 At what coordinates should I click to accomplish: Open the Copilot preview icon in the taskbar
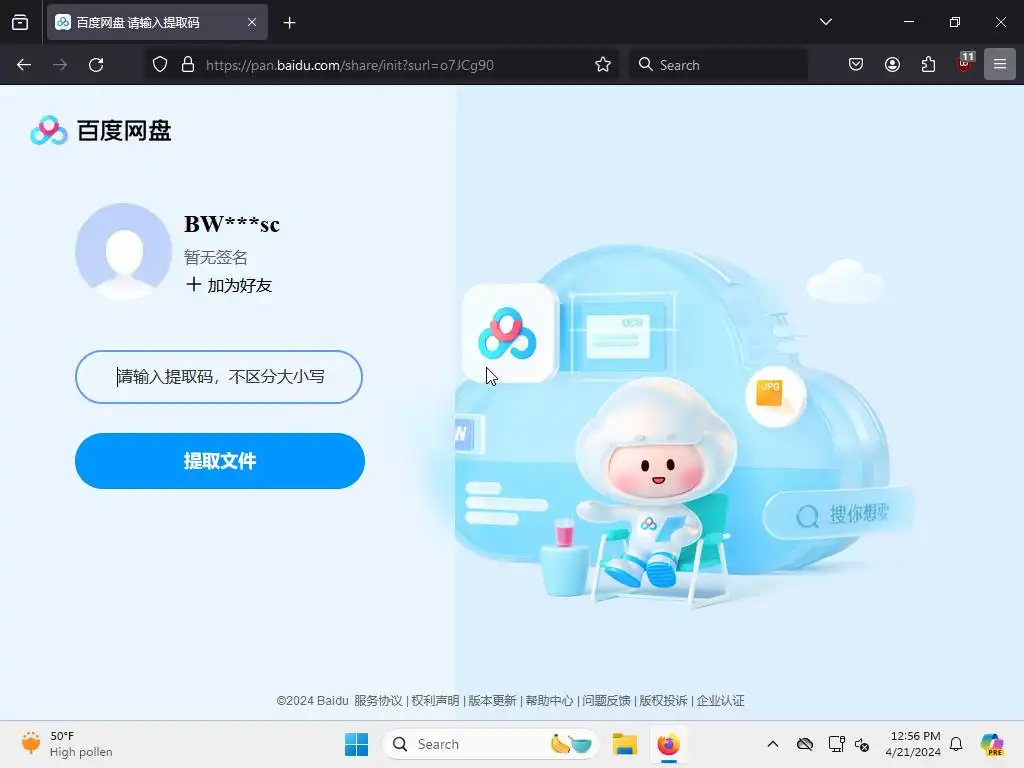[993, 744]
